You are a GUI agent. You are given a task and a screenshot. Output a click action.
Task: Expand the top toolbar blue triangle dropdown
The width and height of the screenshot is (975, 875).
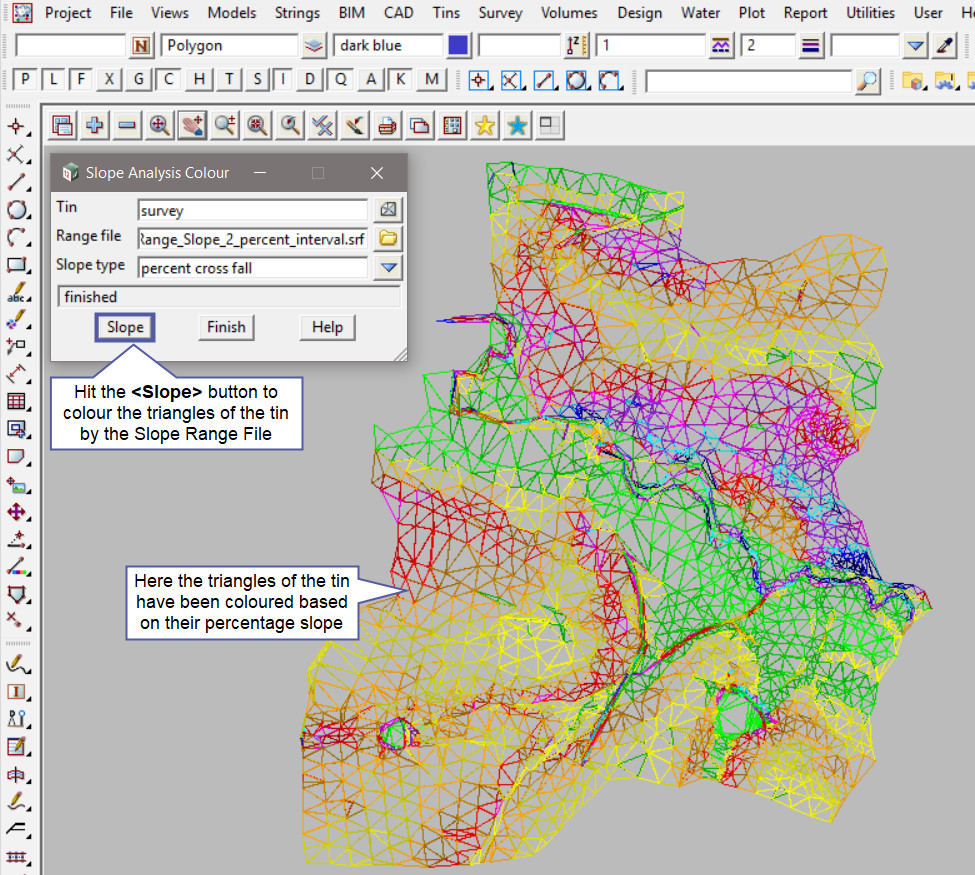[915, 45]
